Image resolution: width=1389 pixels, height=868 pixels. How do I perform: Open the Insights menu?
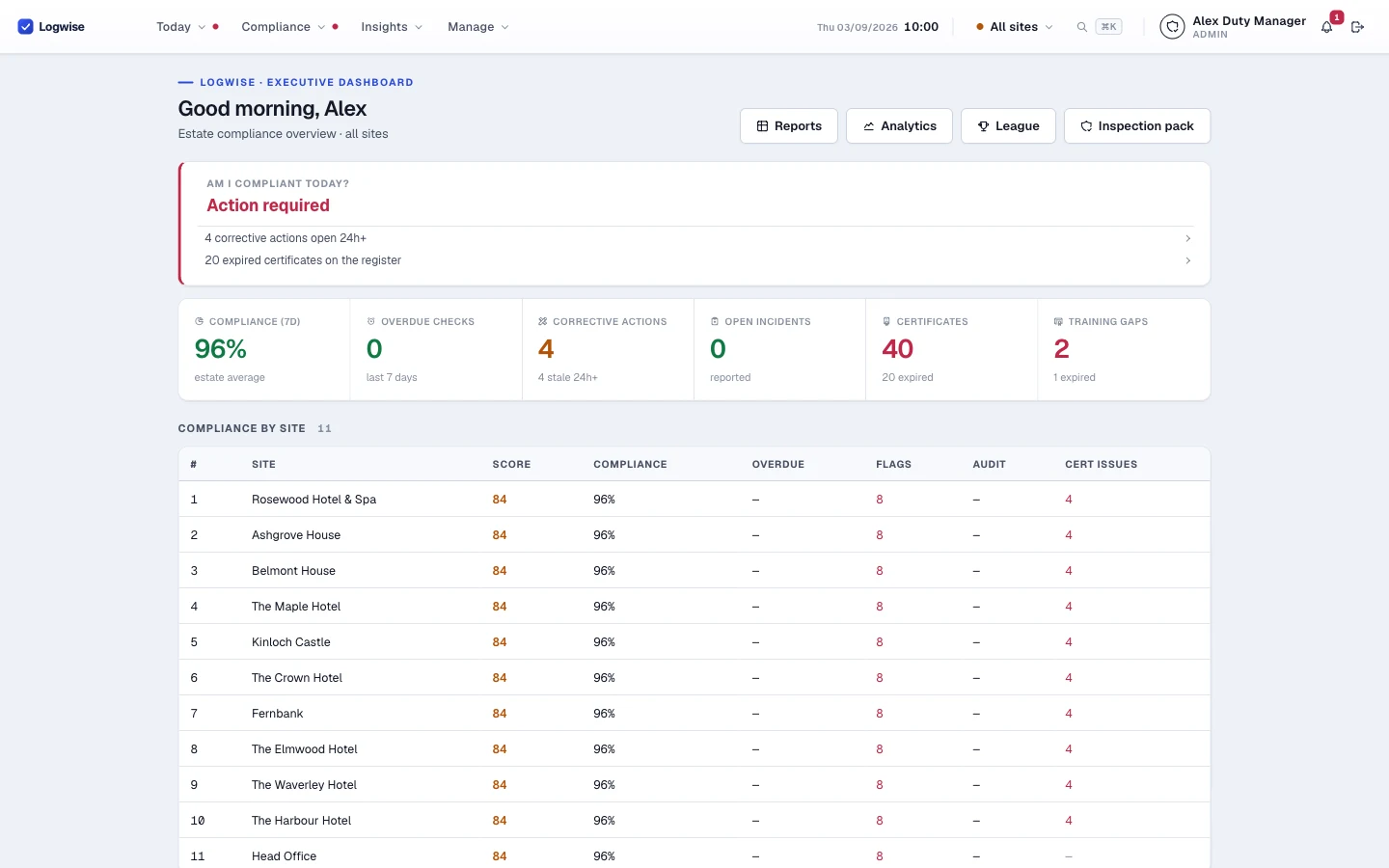point(392,27)
